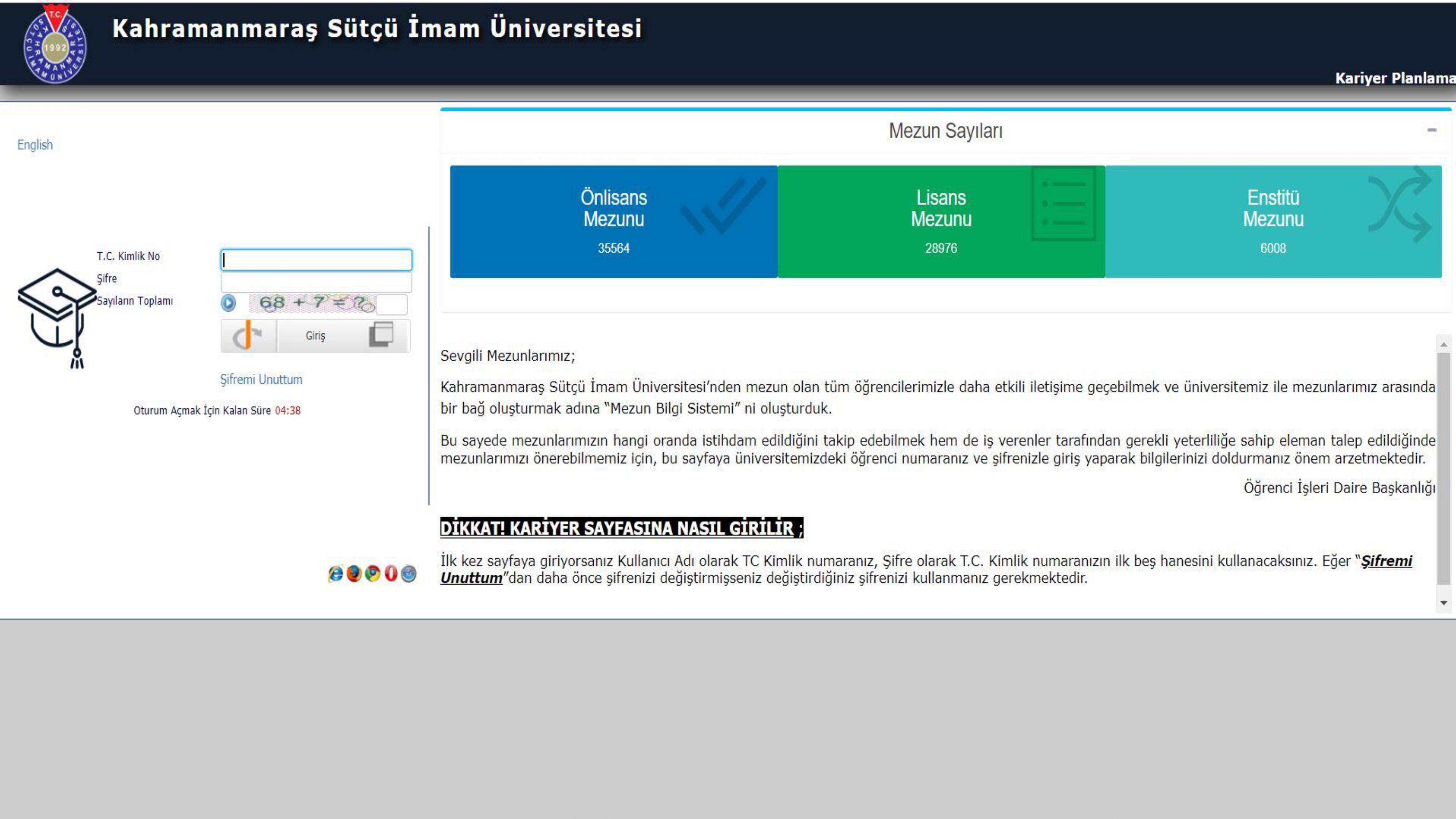Click the Opera browser icon
Image resolution: width=1456 pixels, height=819 pixels.
coord(391,574)
